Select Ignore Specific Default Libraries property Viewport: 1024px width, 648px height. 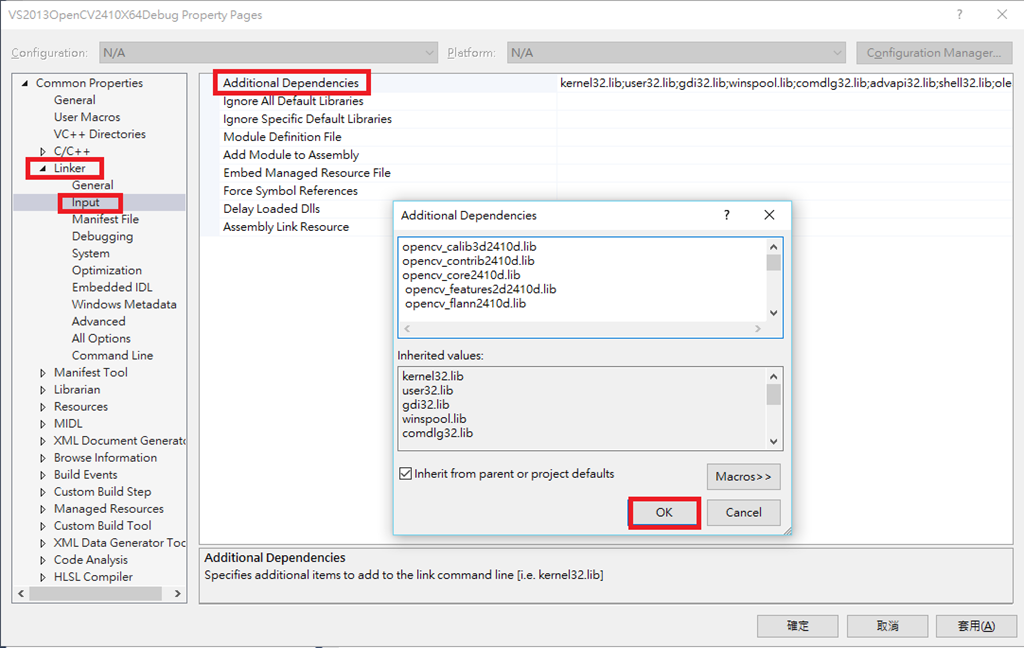308,119
